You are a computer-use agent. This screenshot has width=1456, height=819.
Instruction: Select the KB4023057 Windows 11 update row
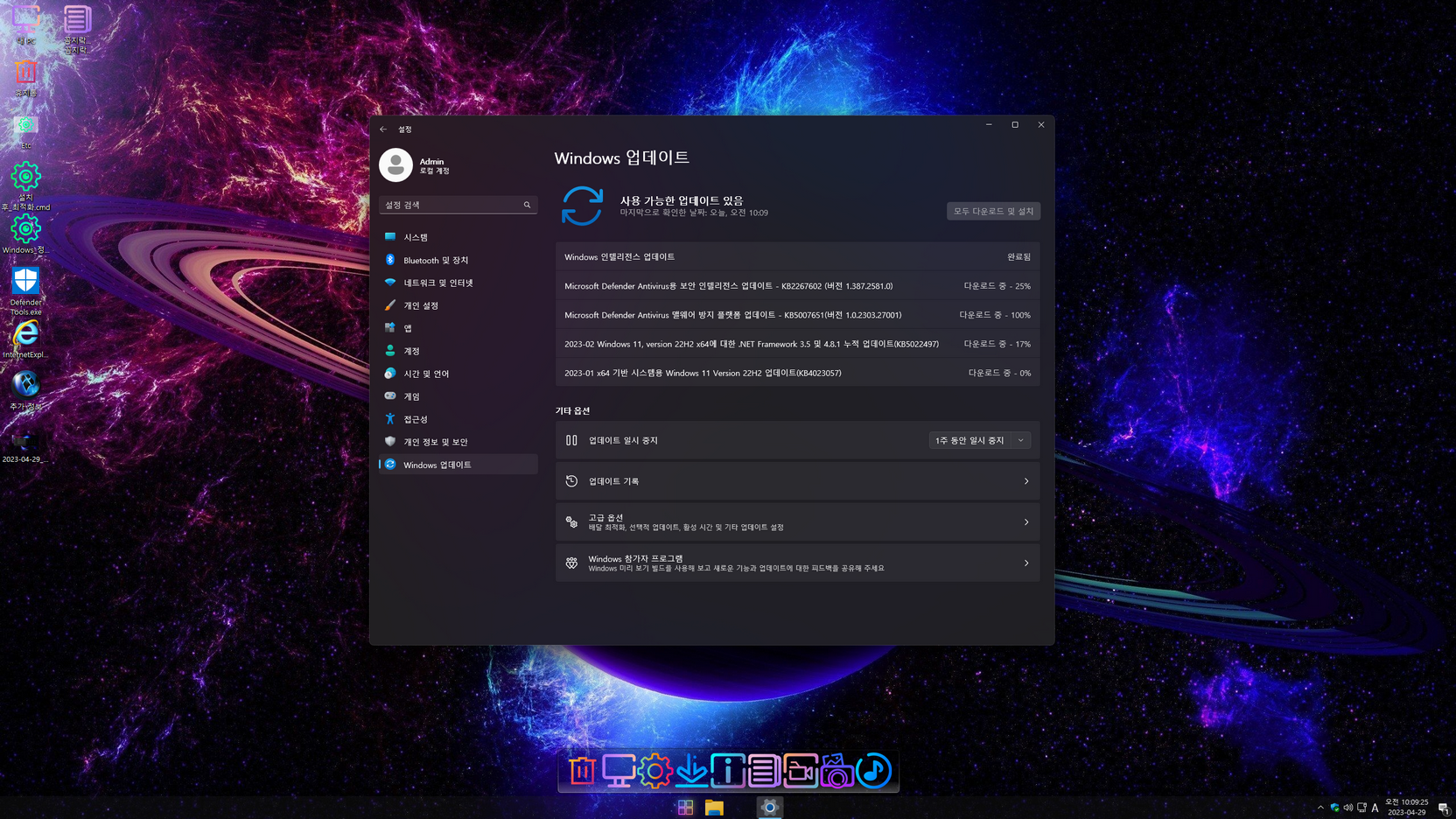pos(797,373)
